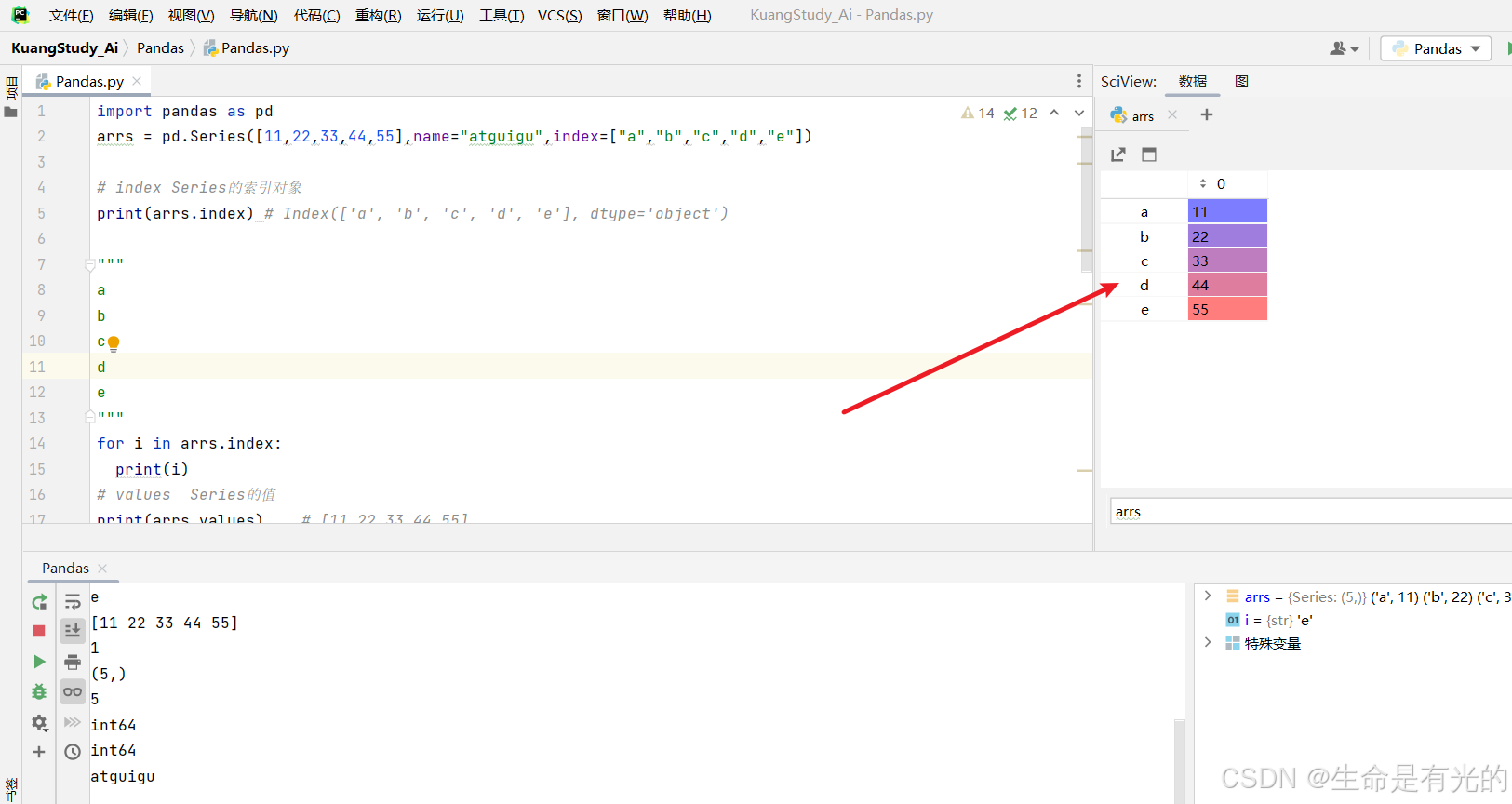This screenshot has width=1512, height=804.
Task: Open 重构(R) menu
Action: 379,16
